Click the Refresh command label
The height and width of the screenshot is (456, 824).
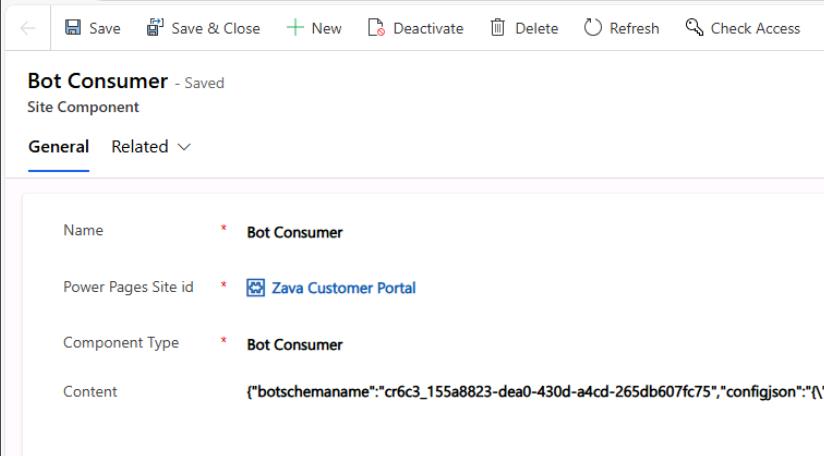point(634,28)
